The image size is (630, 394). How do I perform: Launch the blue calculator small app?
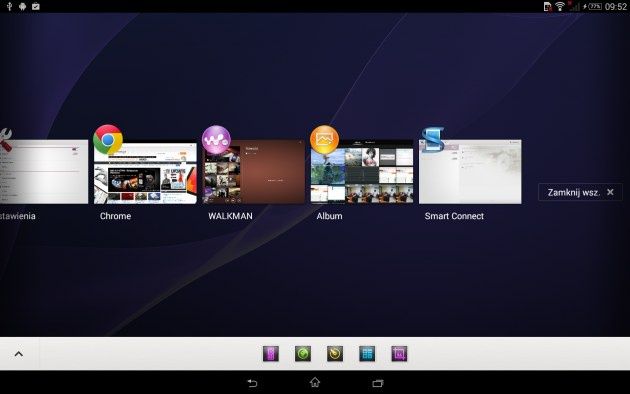(x=367, y=354)
